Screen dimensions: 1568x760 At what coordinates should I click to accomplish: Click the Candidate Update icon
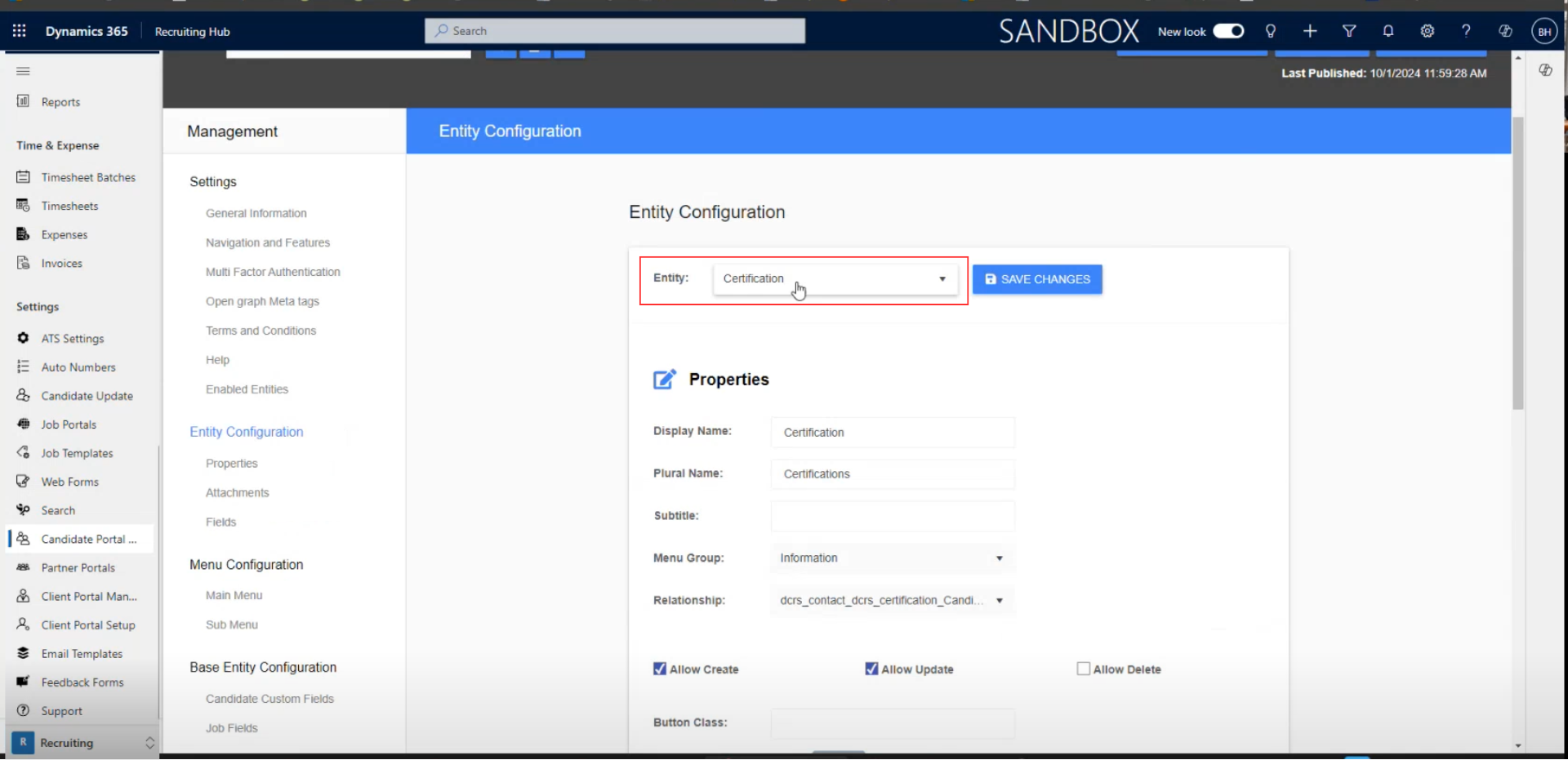(23, 395)
